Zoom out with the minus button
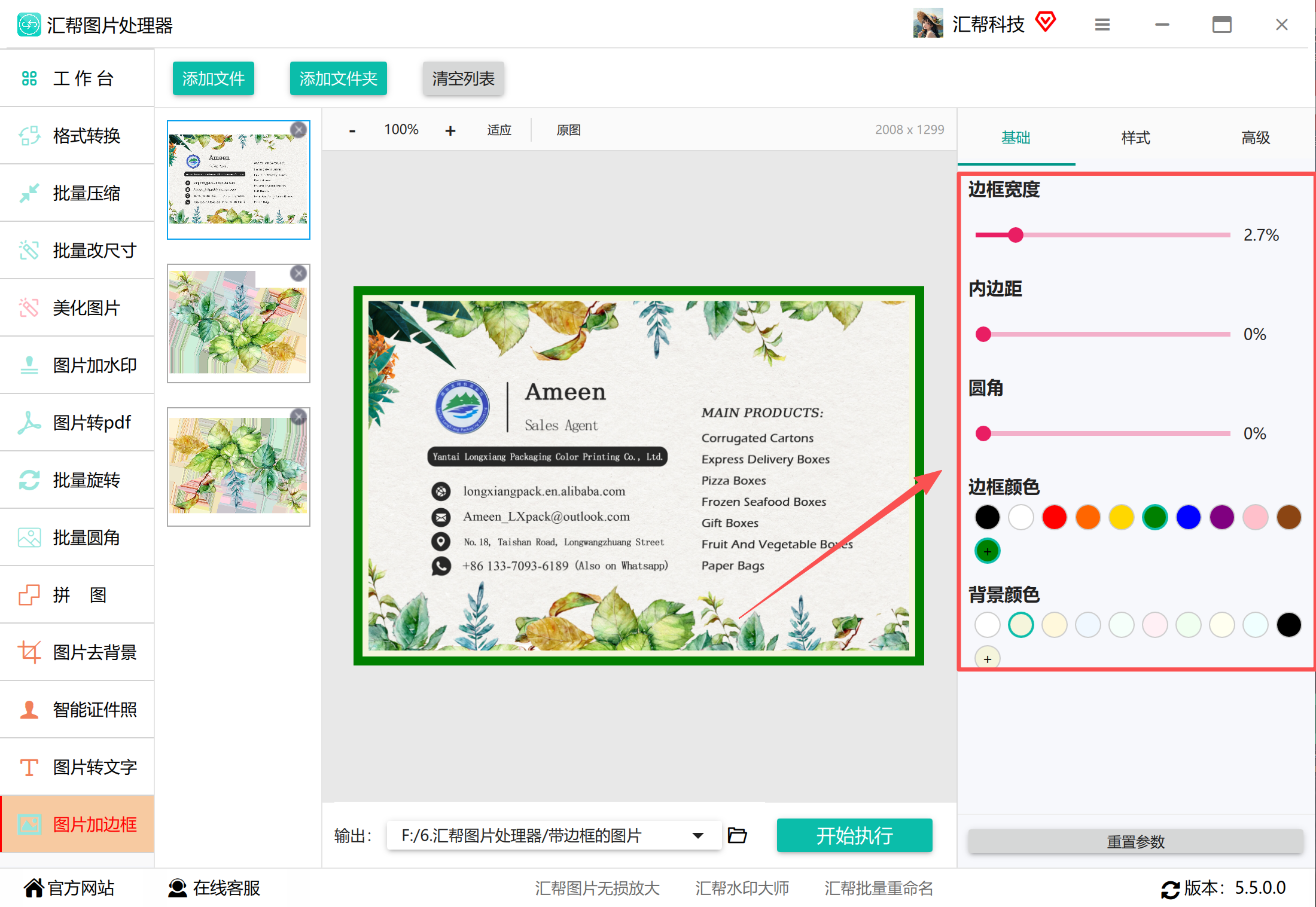1316x907 pixels. pos(352,130)
